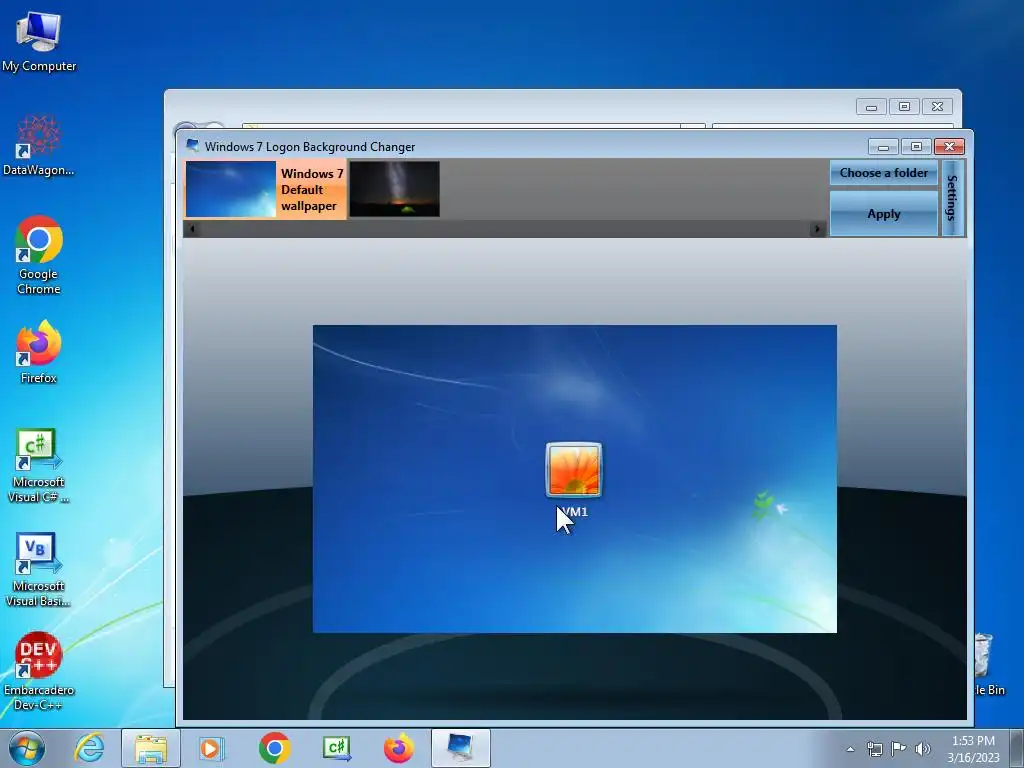This screenshot has height=768, width=1024.
Task: Open the Action Center flag icon
Action: [x=899, y=749]
